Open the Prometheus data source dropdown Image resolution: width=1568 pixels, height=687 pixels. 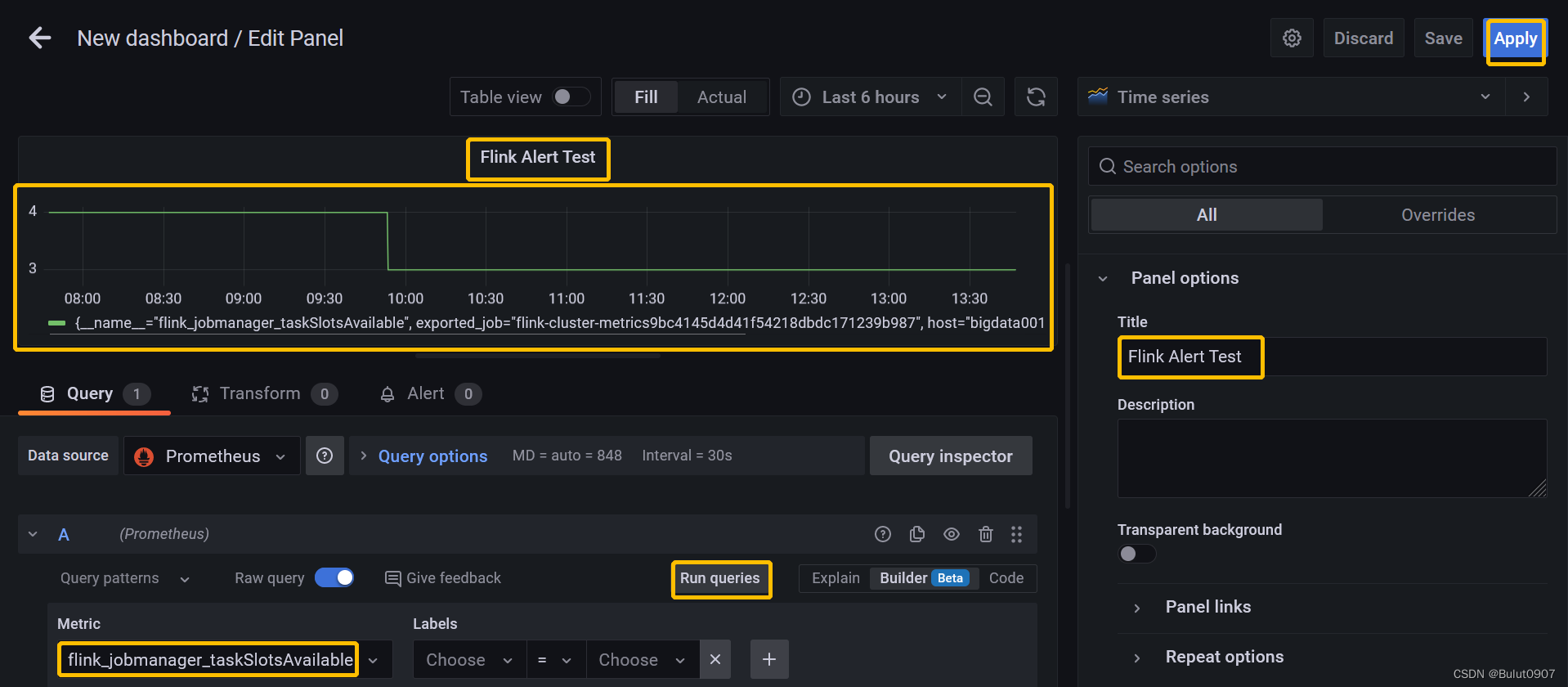click(x=212, y=456)
